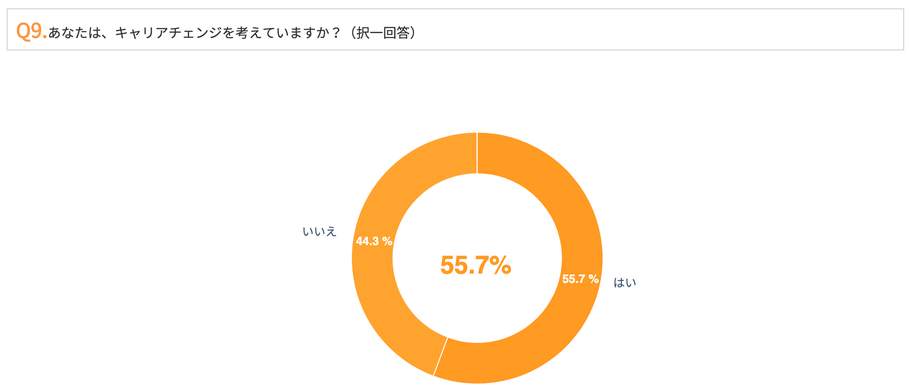Click the percent sign of center value
910x392 pixels.
click(498, 265)
